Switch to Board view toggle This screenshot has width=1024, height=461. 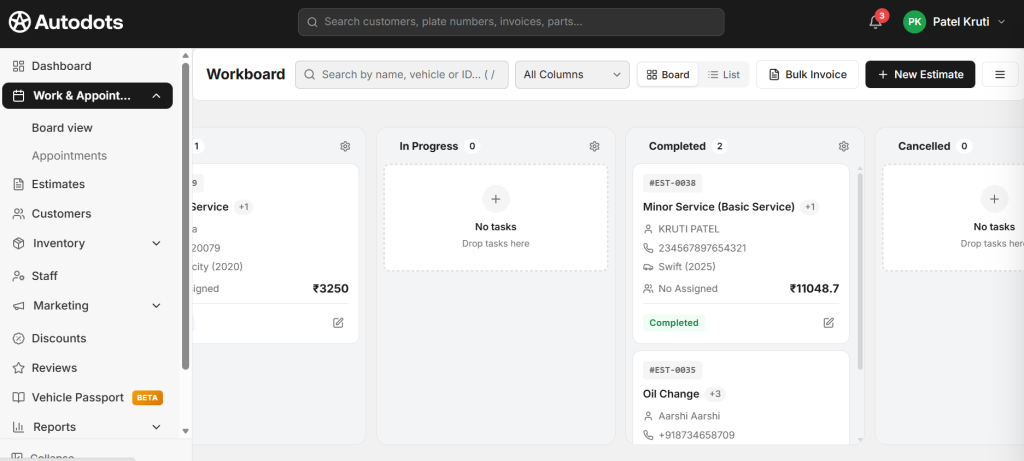pyautogui.click(x=668, y=75)
